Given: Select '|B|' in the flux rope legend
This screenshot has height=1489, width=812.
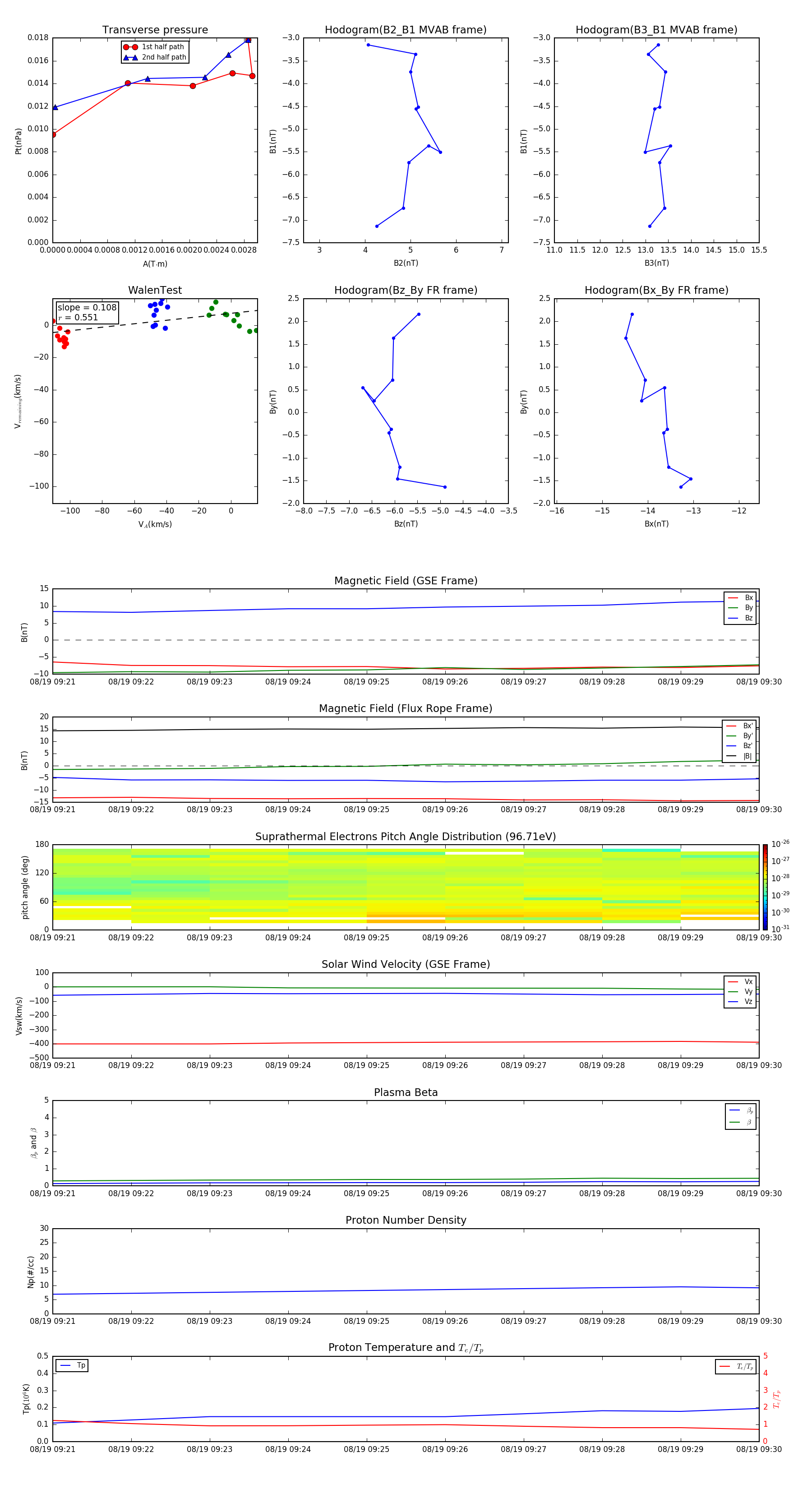Looking at the screenshot, I should pyautogui.click(x=740, y=756).
